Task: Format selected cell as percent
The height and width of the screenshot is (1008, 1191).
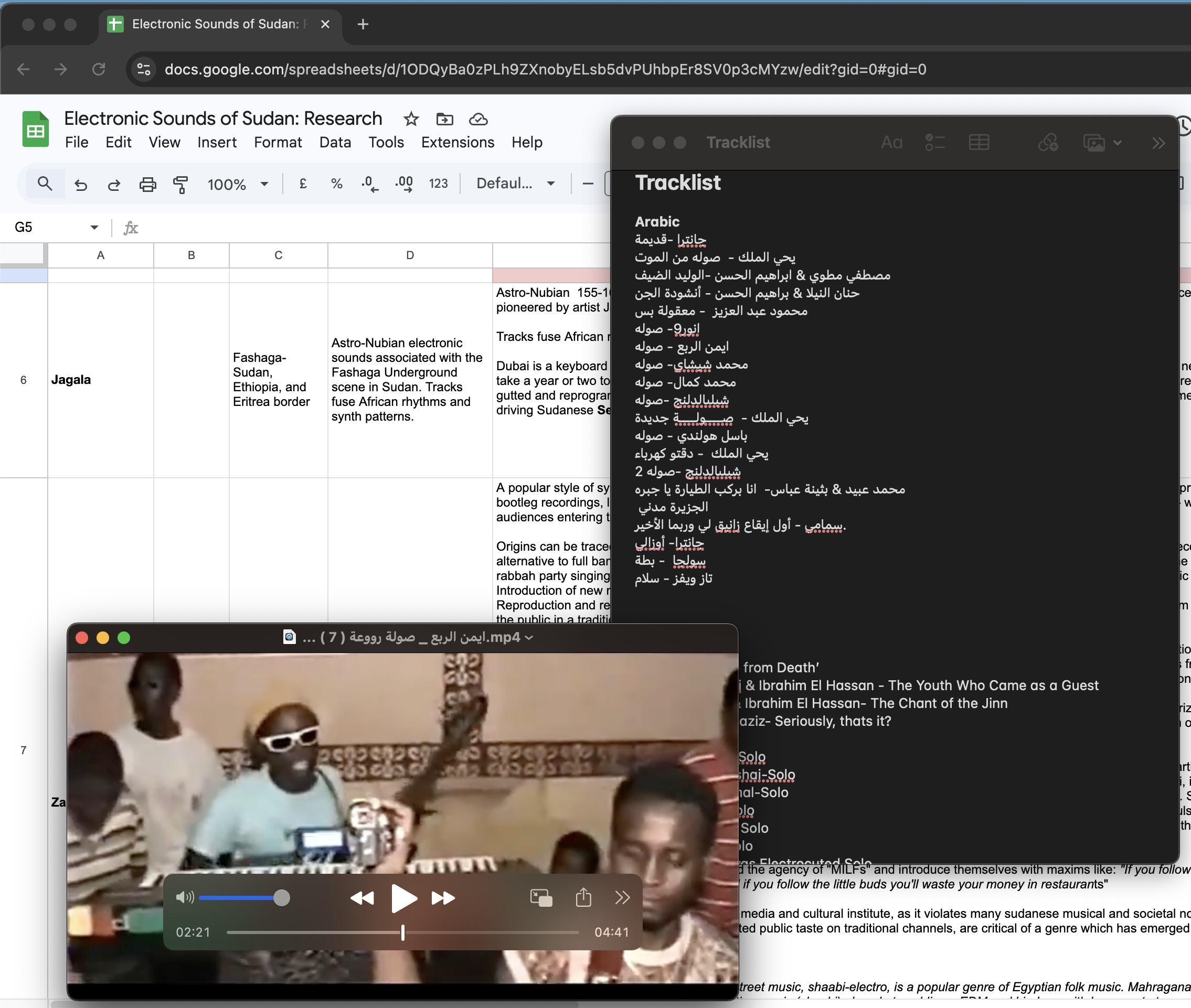Action: coord(336,184)
